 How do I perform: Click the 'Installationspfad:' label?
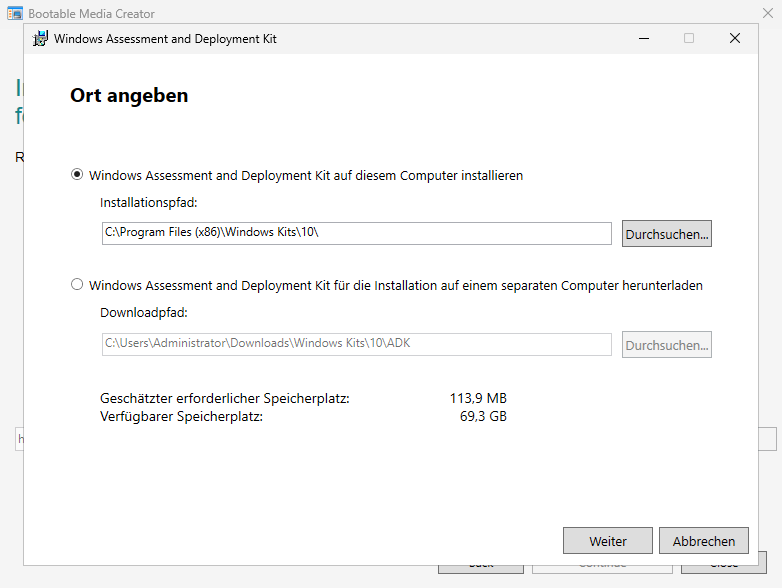coord(149,202)
